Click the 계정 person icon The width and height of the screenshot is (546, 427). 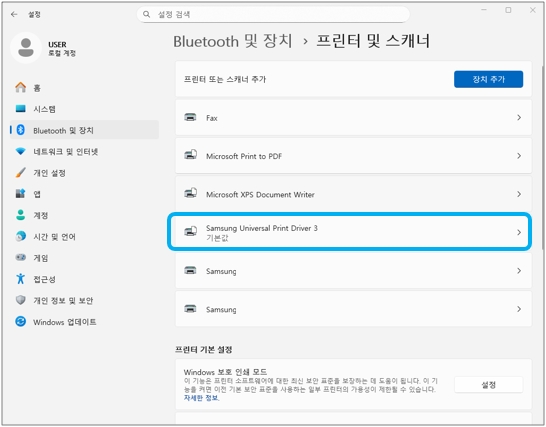tap(21, 215)
